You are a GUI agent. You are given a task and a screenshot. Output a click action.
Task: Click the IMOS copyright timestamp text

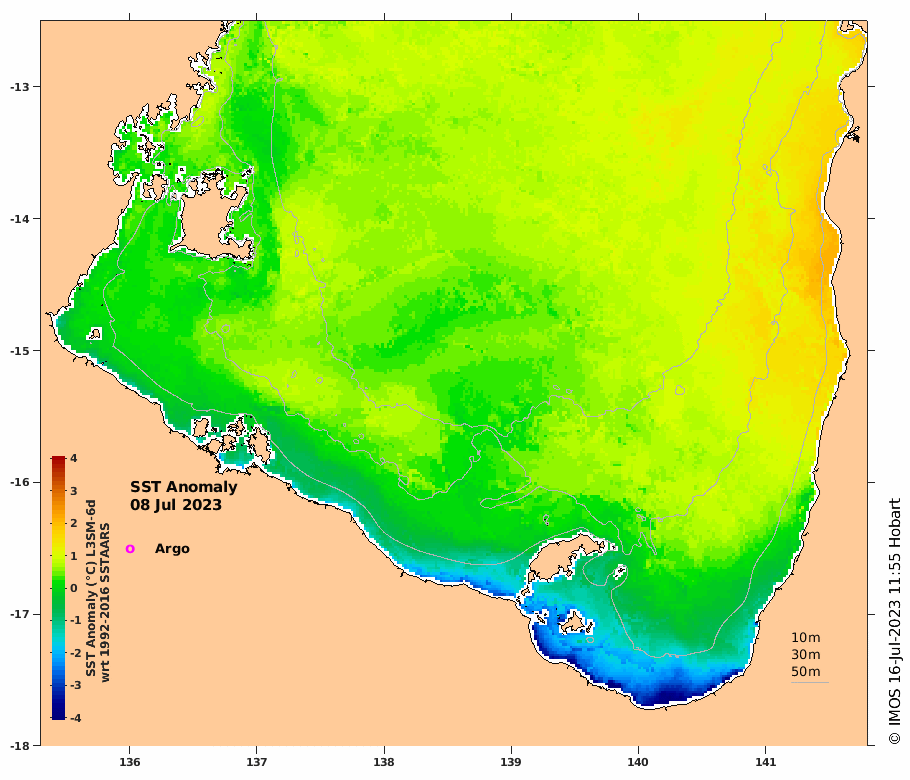pyautogui.click(x=894, y=621)
